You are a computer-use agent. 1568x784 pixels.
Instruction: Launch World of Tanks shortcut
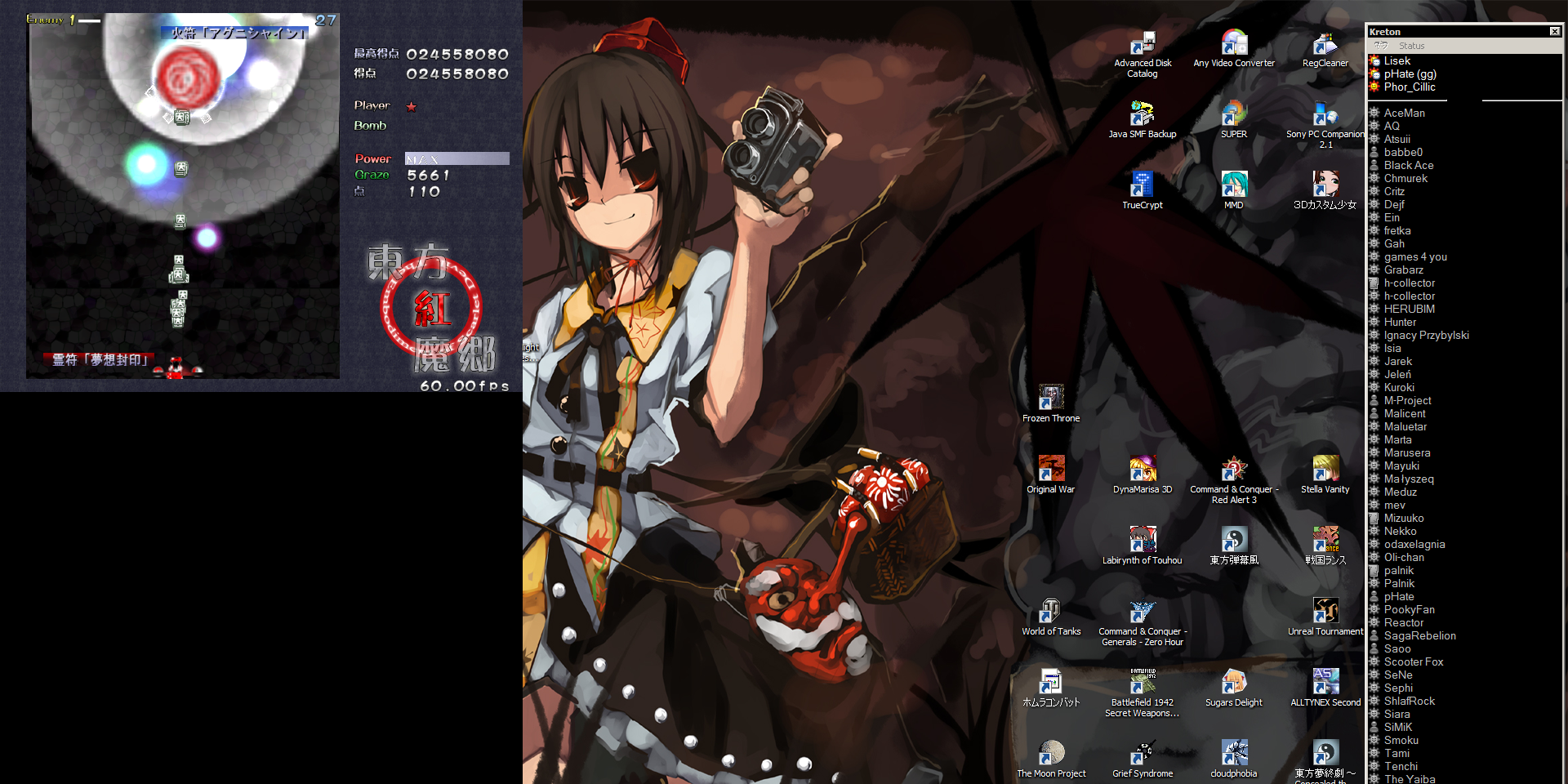[1050, 612]
